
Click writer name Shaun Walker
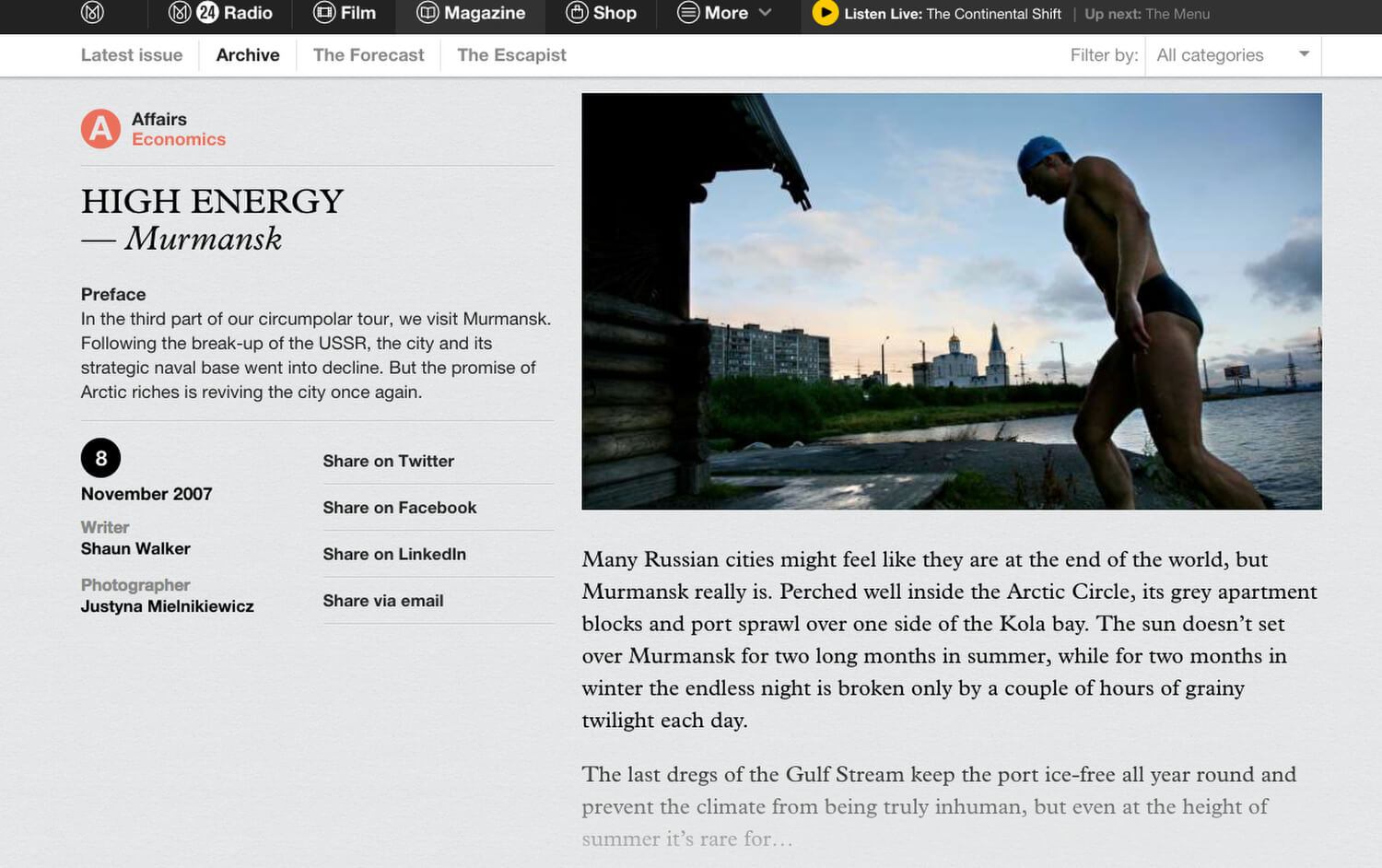(135, 548)
